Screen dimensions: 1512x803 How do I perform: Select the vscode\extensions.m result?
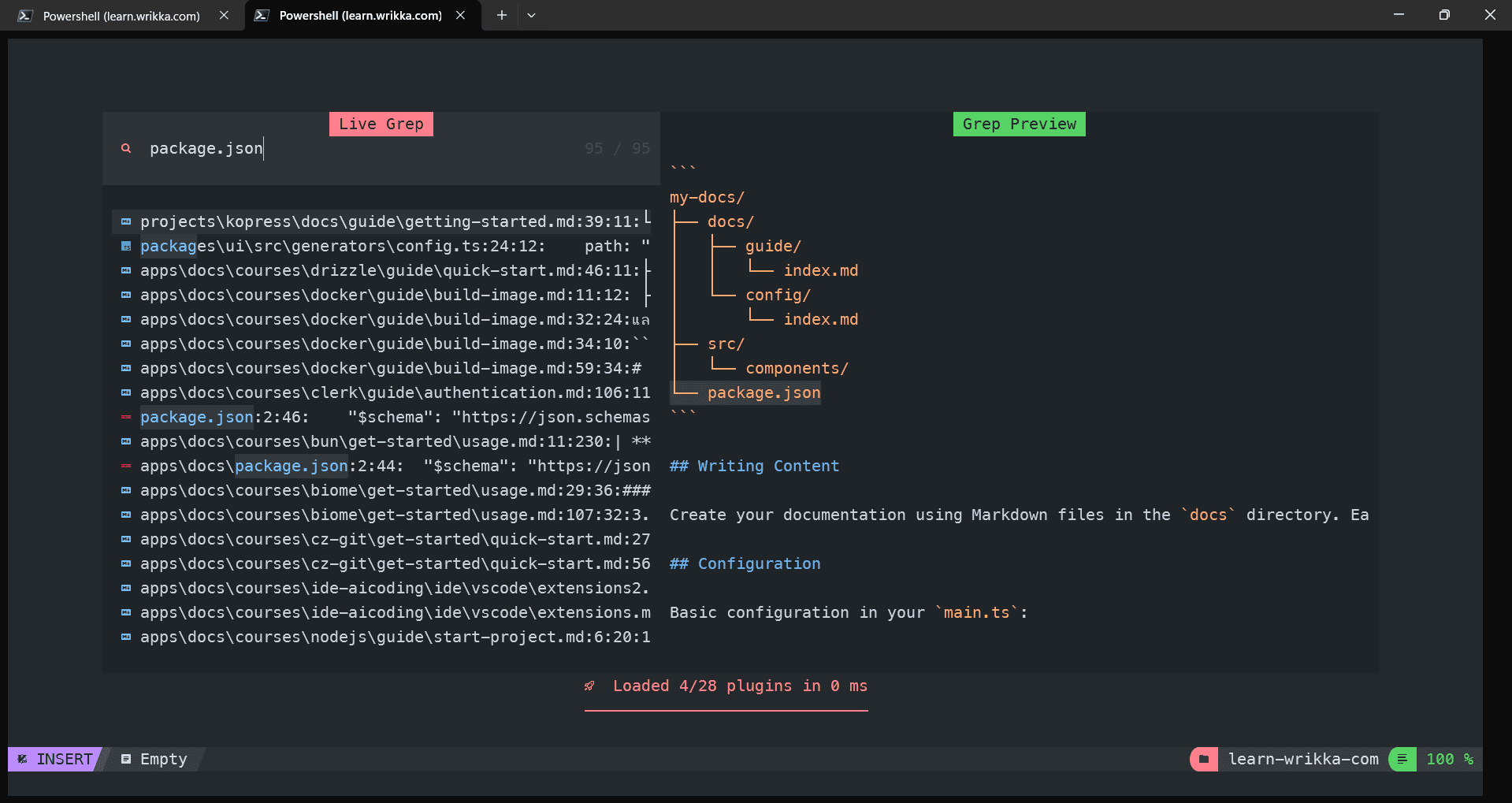click(381, 612)
